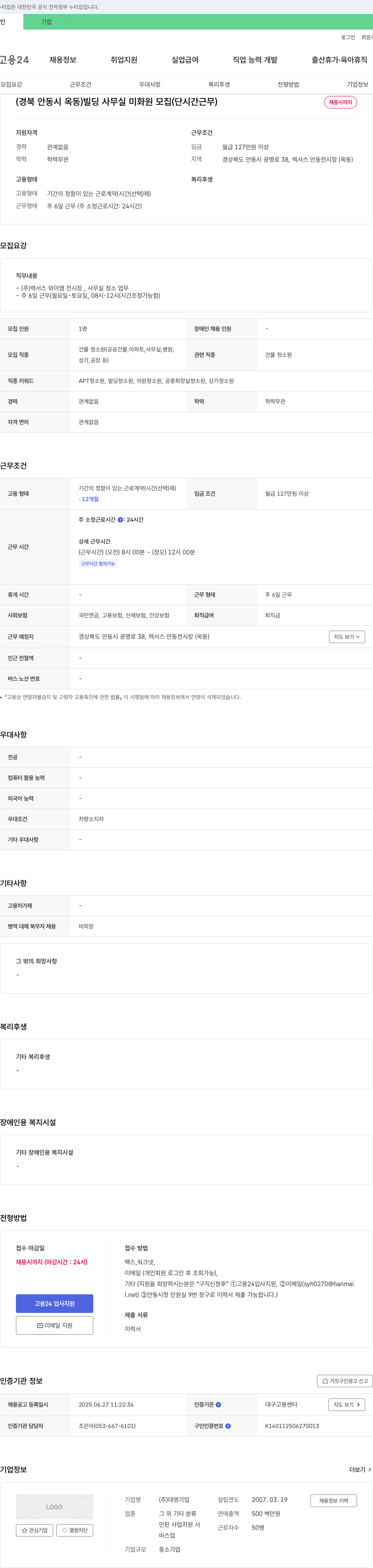Screen dimensions: 373x1568
Task: Add company to 관심기업 favorites
Action: (35, 1530)
